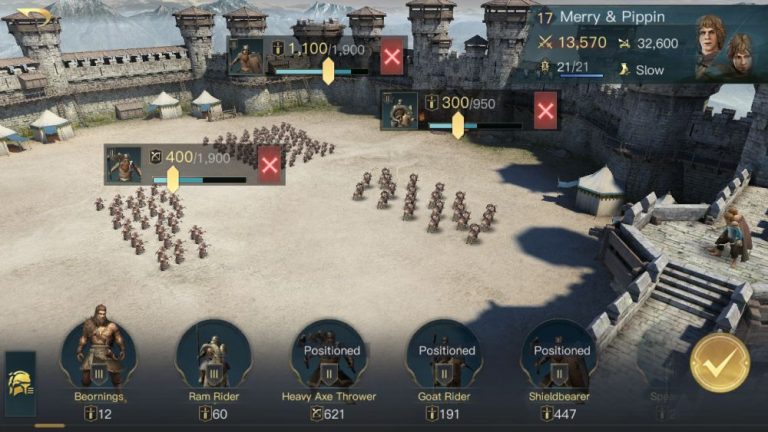
Task: Confirm formation with the gold checkmark button
Action: point(720,362)
